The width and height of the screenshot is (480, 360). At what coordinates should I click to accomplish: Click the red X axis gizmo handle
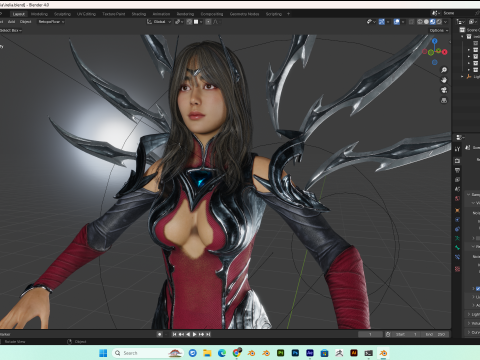pos(445,52)
